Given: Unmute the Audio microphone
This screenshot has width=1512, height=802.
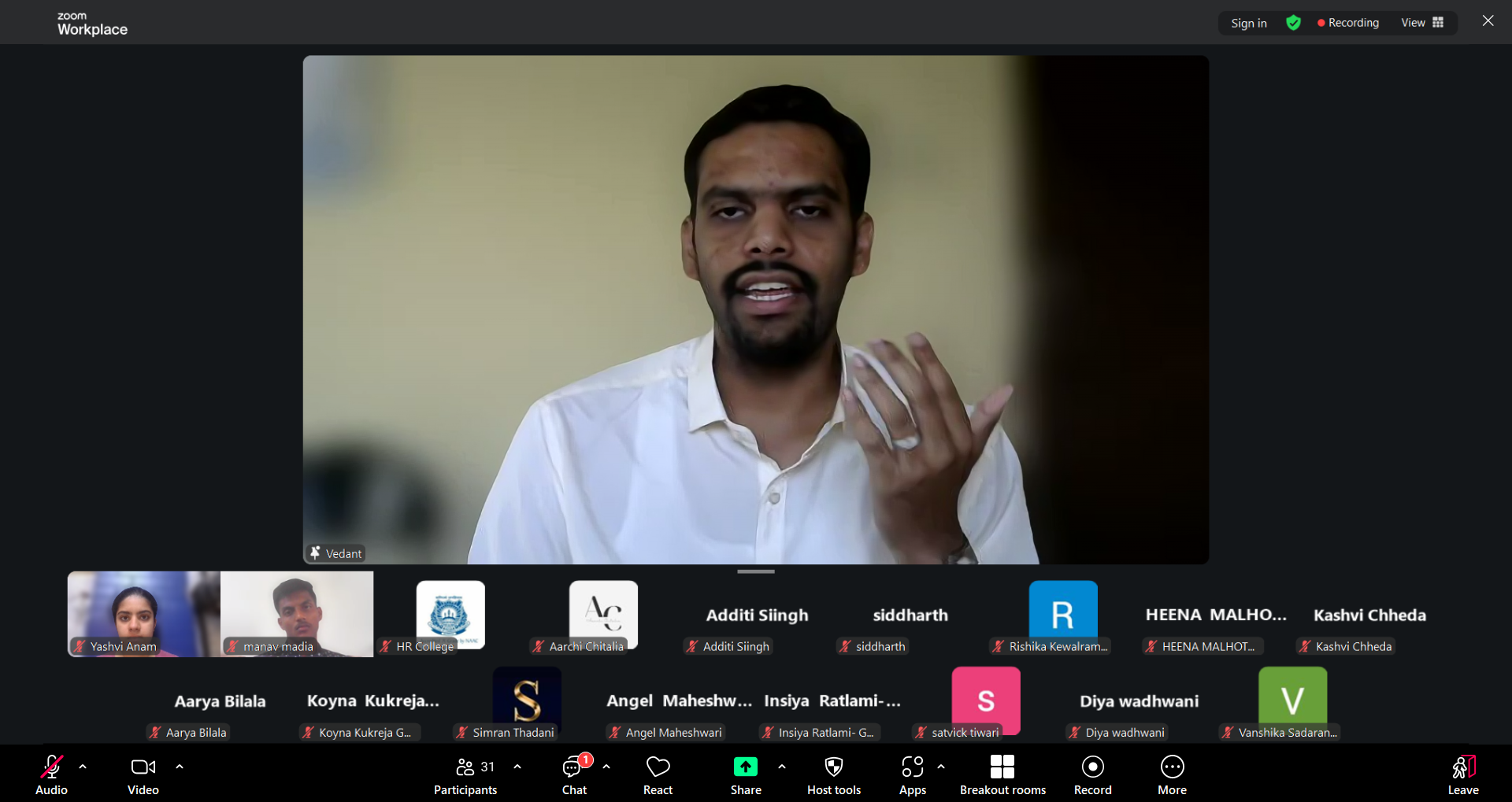Looking at the screenshot, I should click(51, 775).
